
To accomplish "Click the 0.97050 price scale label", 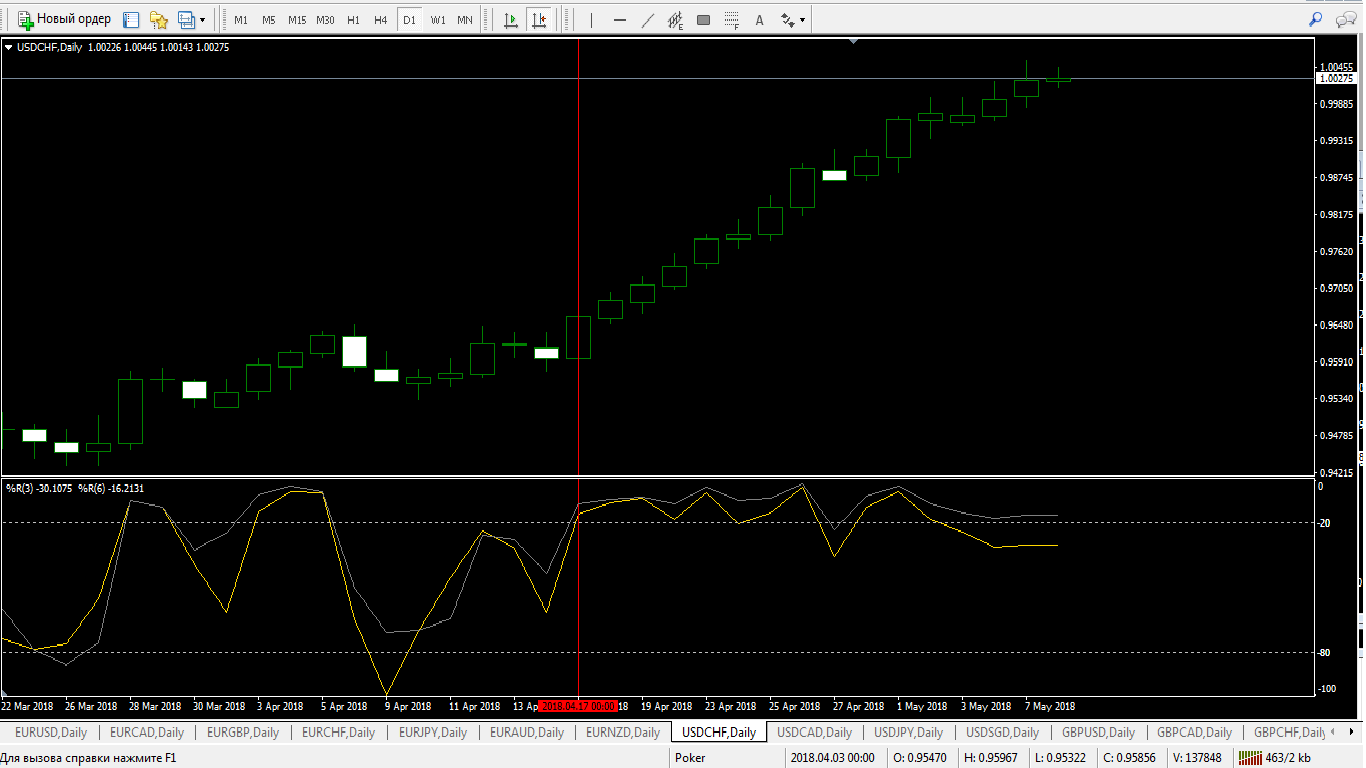I will click(x=1337, y=288).
